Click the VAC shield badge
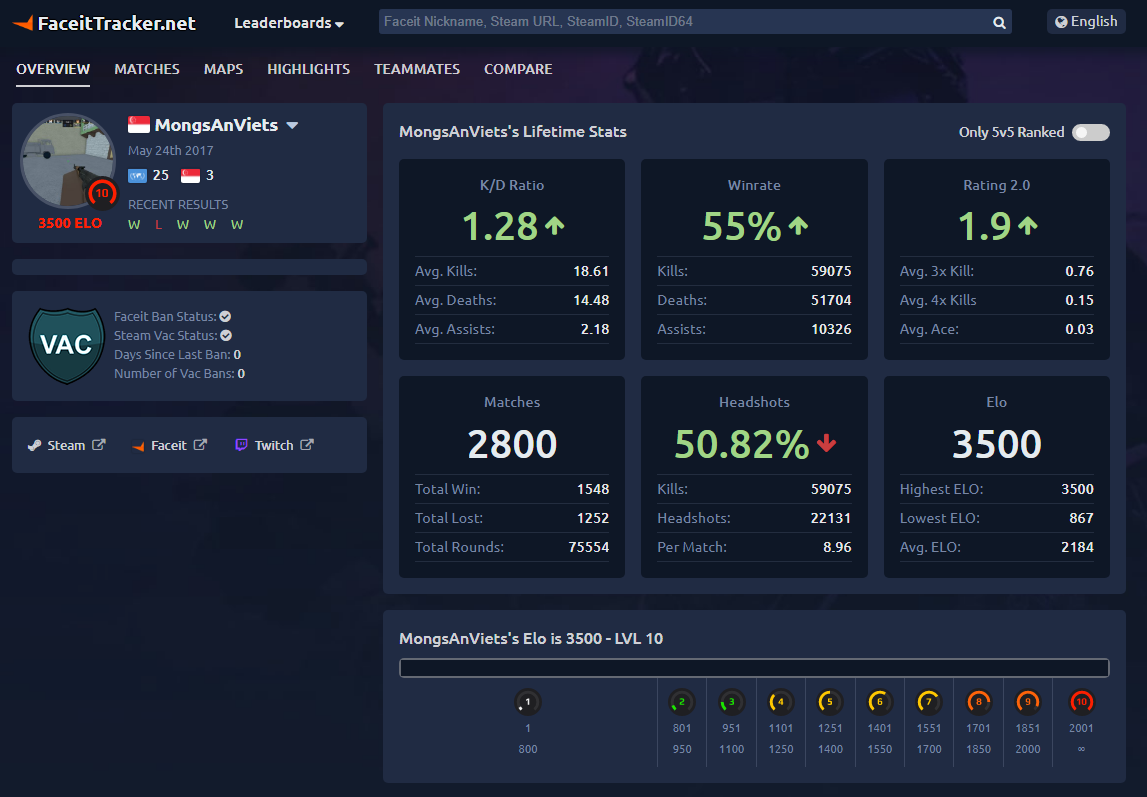This screenshot has width=1147, height=797. [x=67, y=345]
